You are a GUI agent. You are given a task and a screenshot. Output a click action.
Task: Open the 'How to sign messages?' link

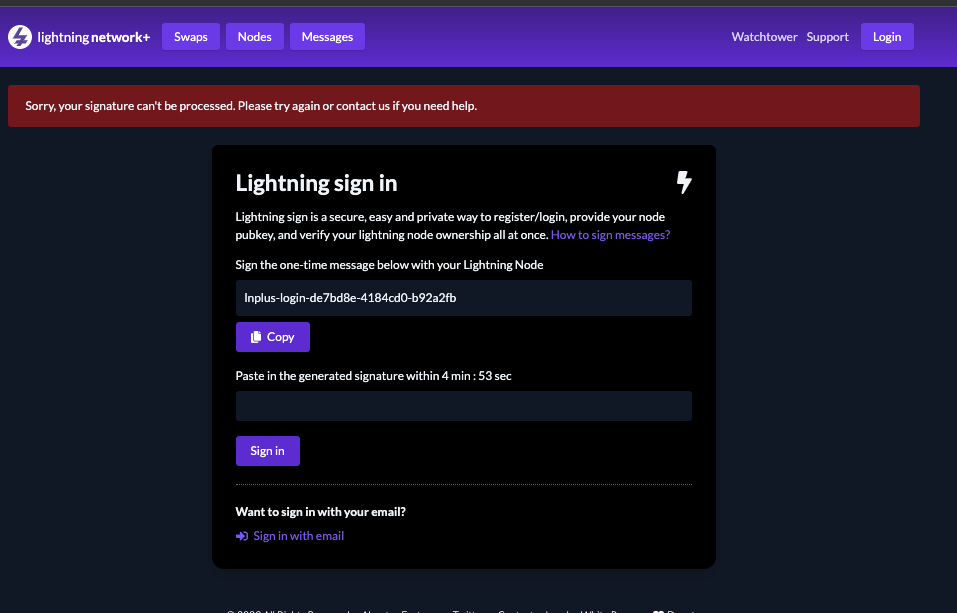coord(610,235)
